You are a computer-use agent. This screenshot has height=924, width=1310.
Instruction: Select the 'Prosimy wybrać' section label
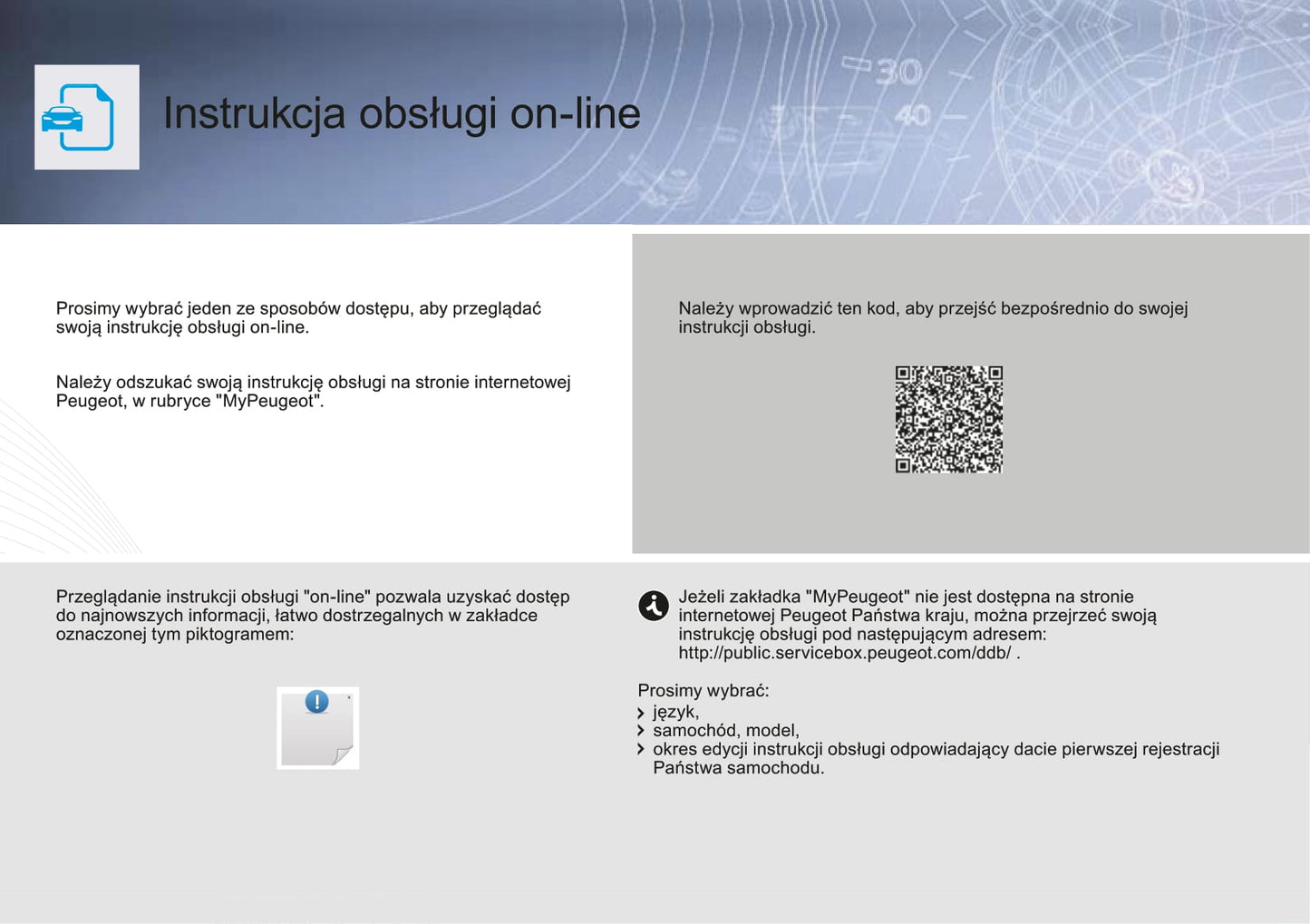point(703,690)
